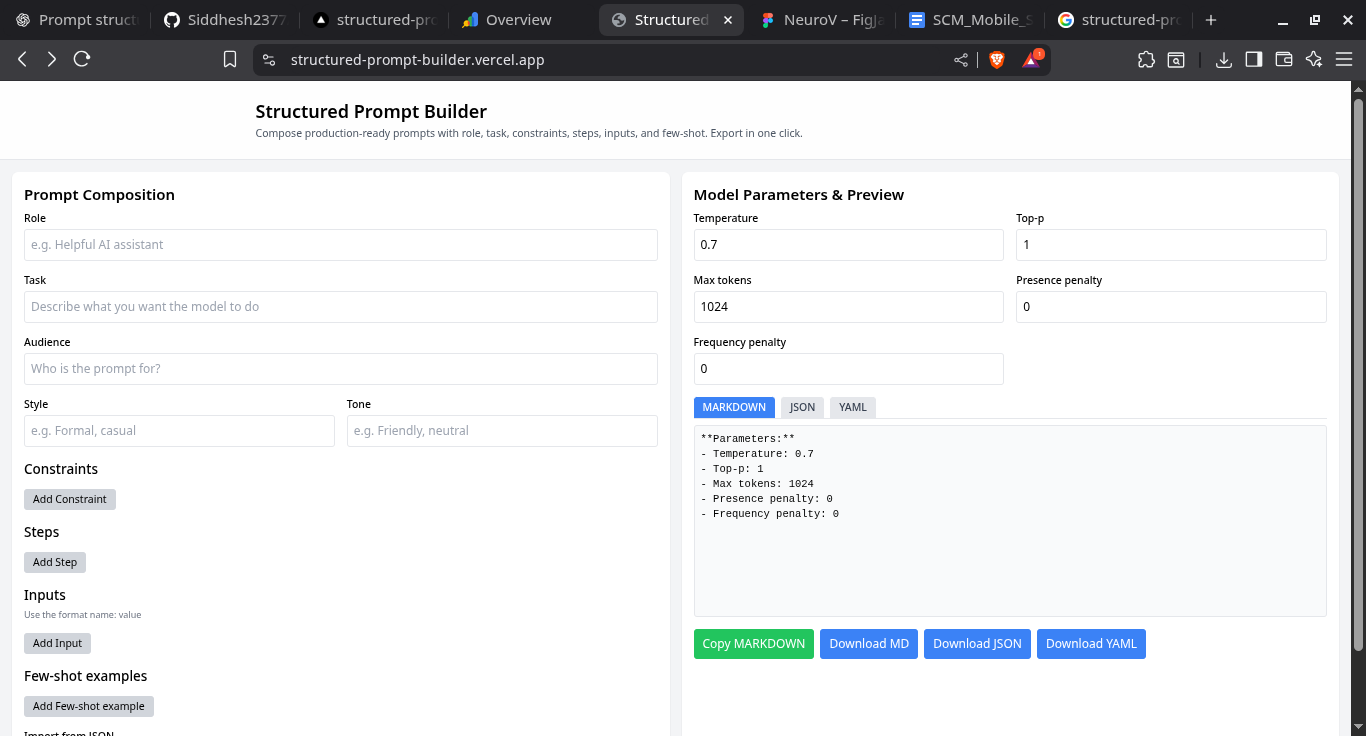Viewport: 1366px width, 736px height.
Task: Click the green Copy MARKDOWN button
Action: pyautogui.click(x=753, y=644)
